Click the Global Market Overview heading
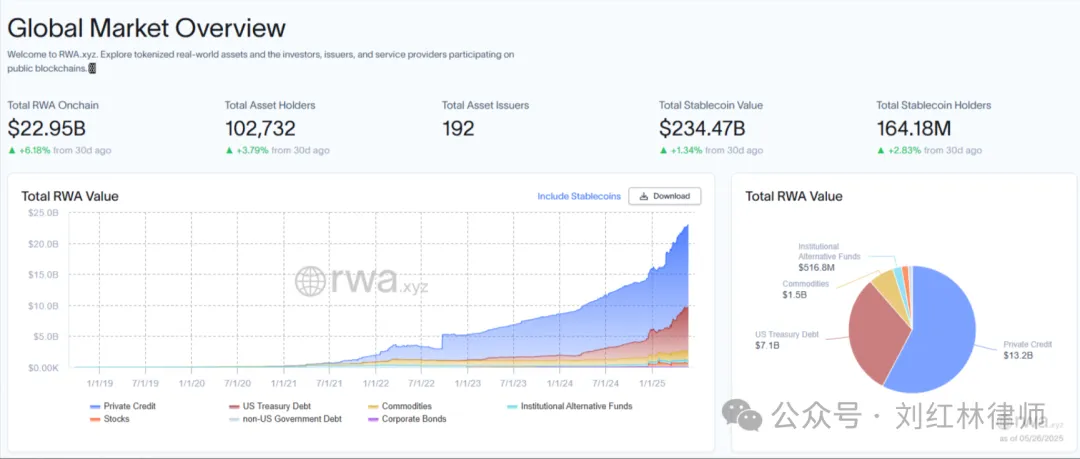 point(146,29)
